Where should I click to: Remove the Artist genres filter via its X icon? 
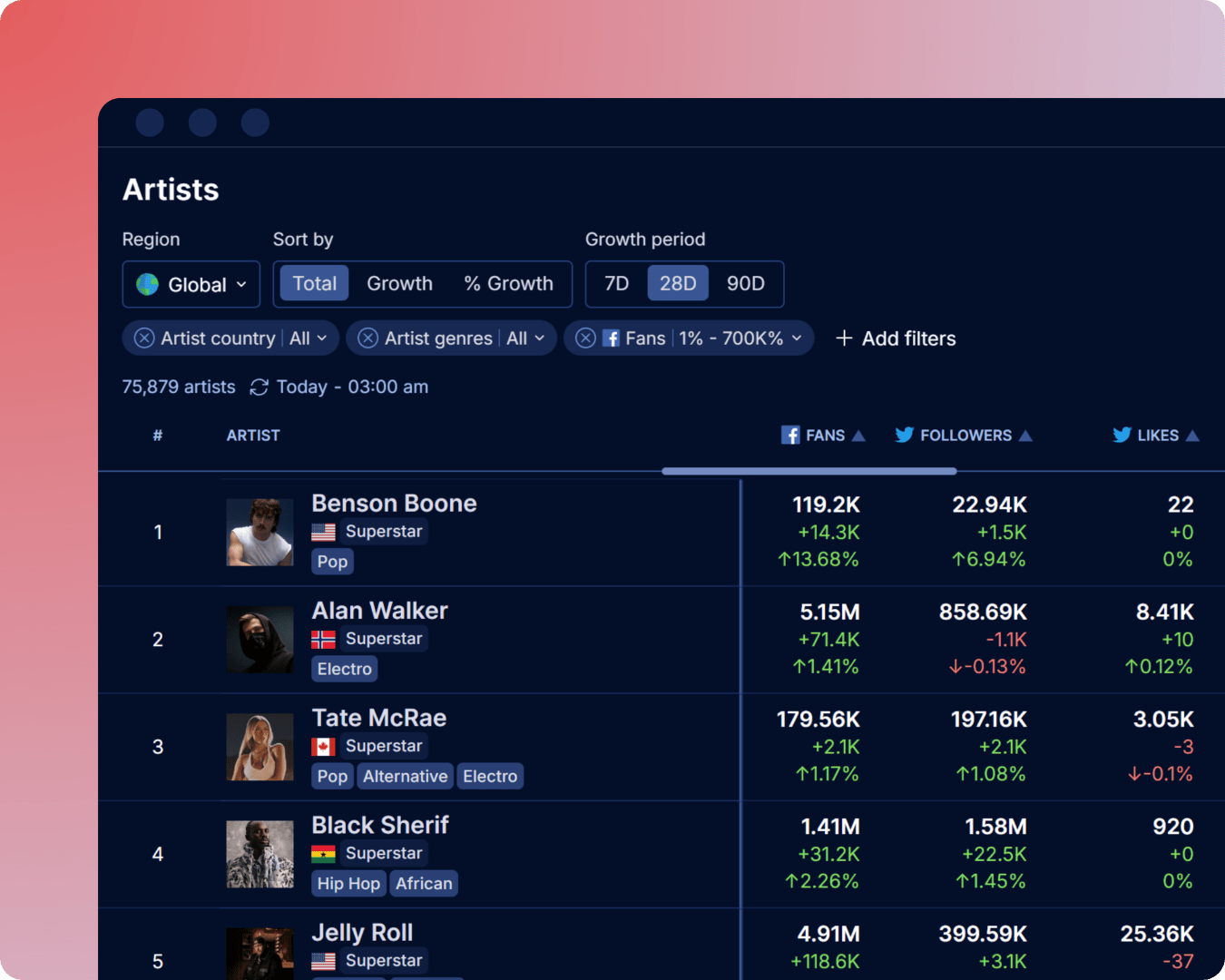(x=367, y=338)
